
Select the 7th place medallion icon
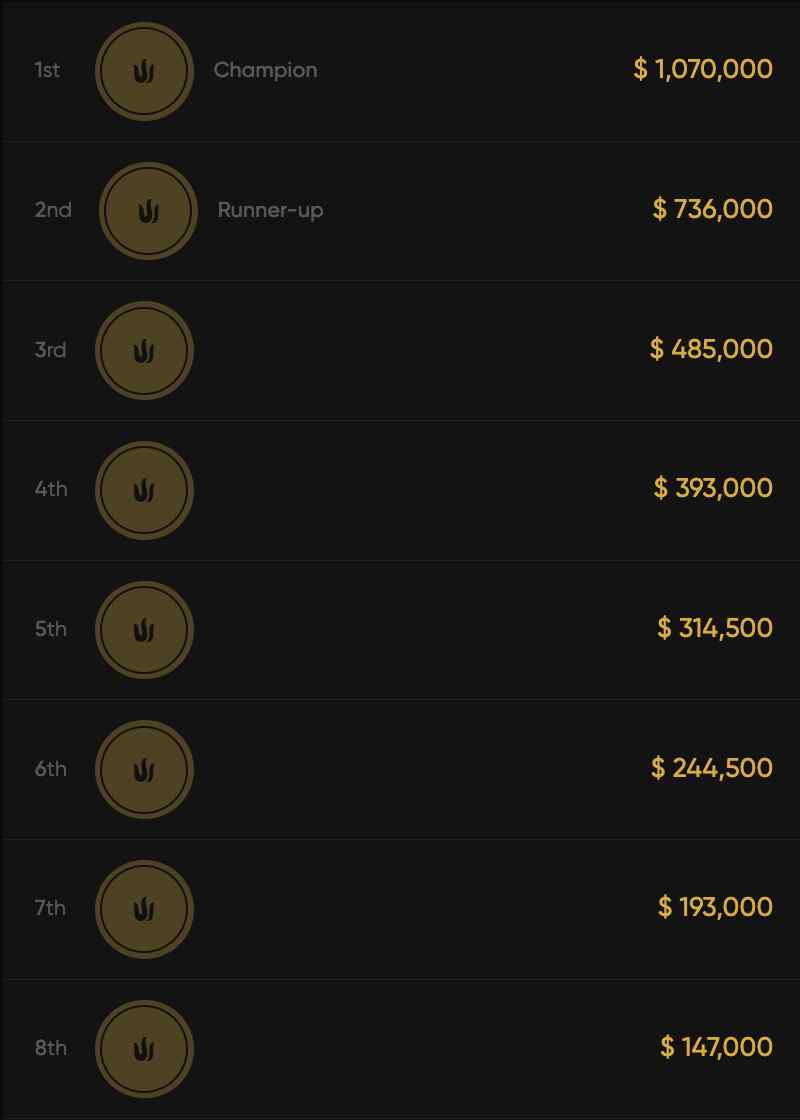(x=144, y=909)
